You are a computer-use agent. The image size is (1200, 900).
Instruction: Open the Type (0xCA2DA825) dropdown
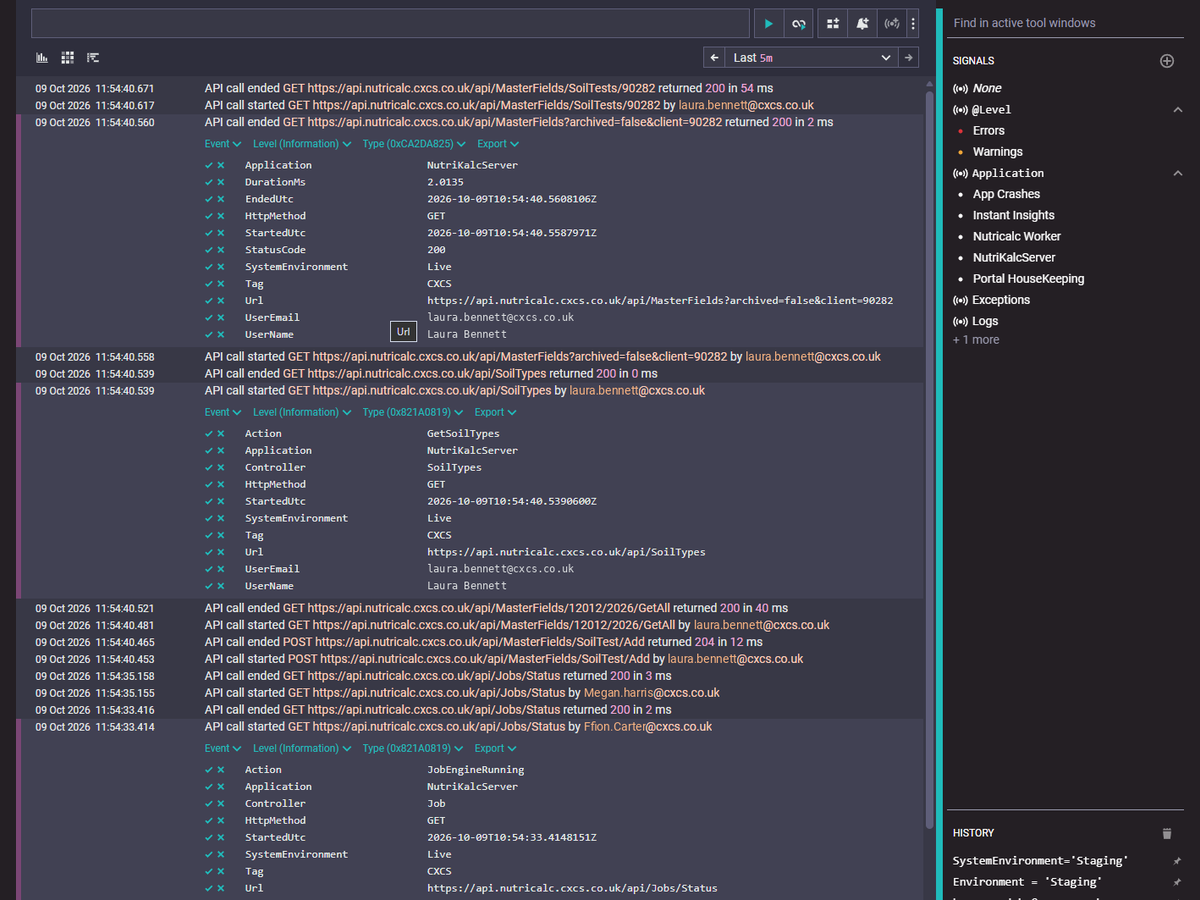click(x=413, y=144)
